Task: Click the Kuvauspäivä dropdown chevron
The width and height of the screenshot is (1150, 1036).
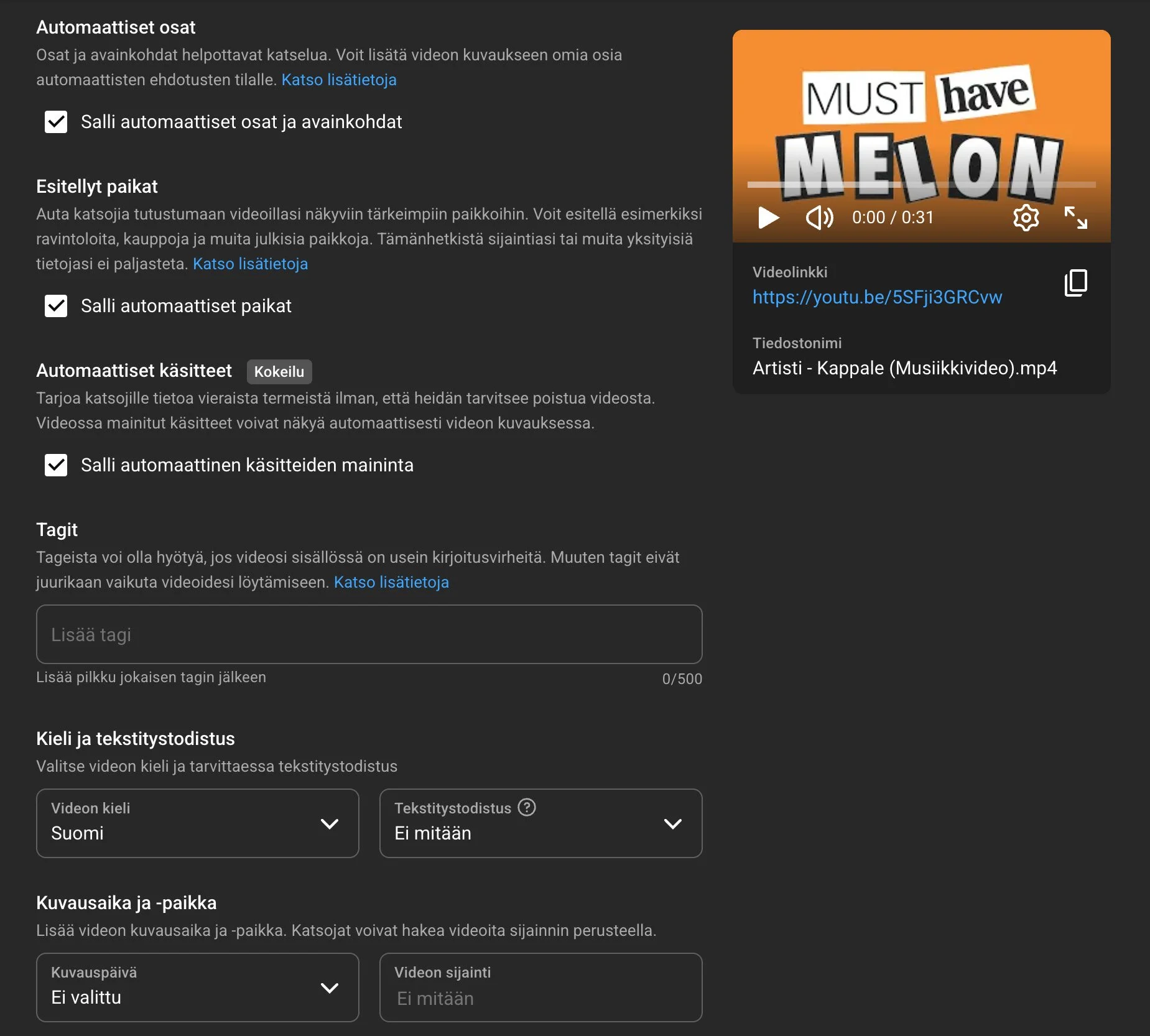Action: coord(329,988)
